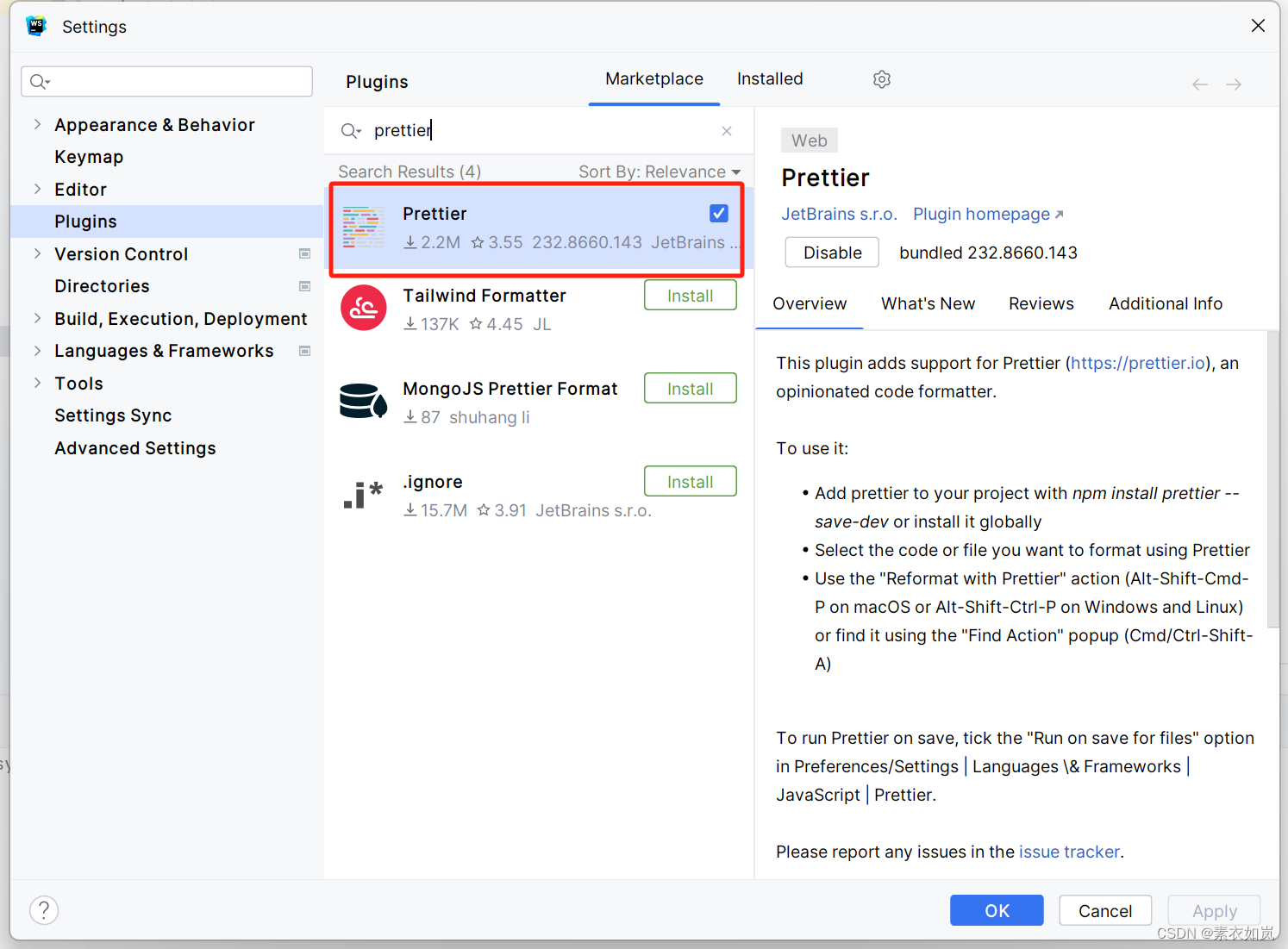Open the plugins gear settings menu
The image size is (1288, 949).
881,79
